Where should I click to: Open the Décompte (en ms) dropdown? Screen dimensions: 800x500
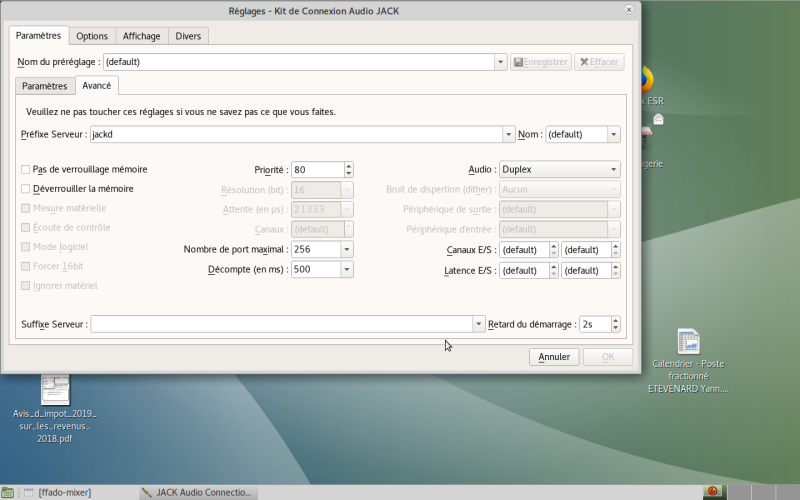click(x=347, y=270)
